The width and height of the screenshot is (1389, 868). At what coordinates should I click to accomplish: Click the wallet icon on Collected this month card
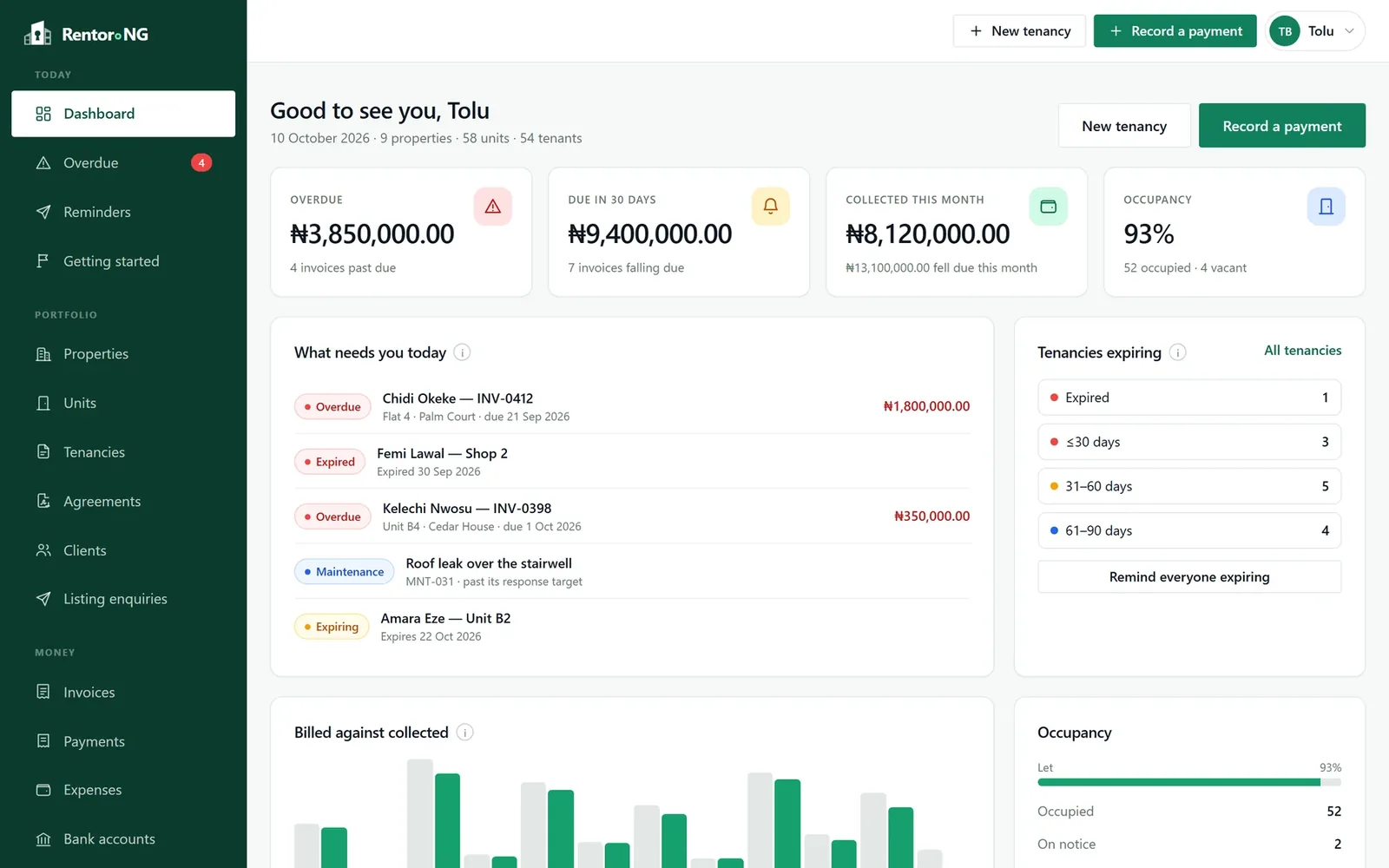[x=1049, y=207]
